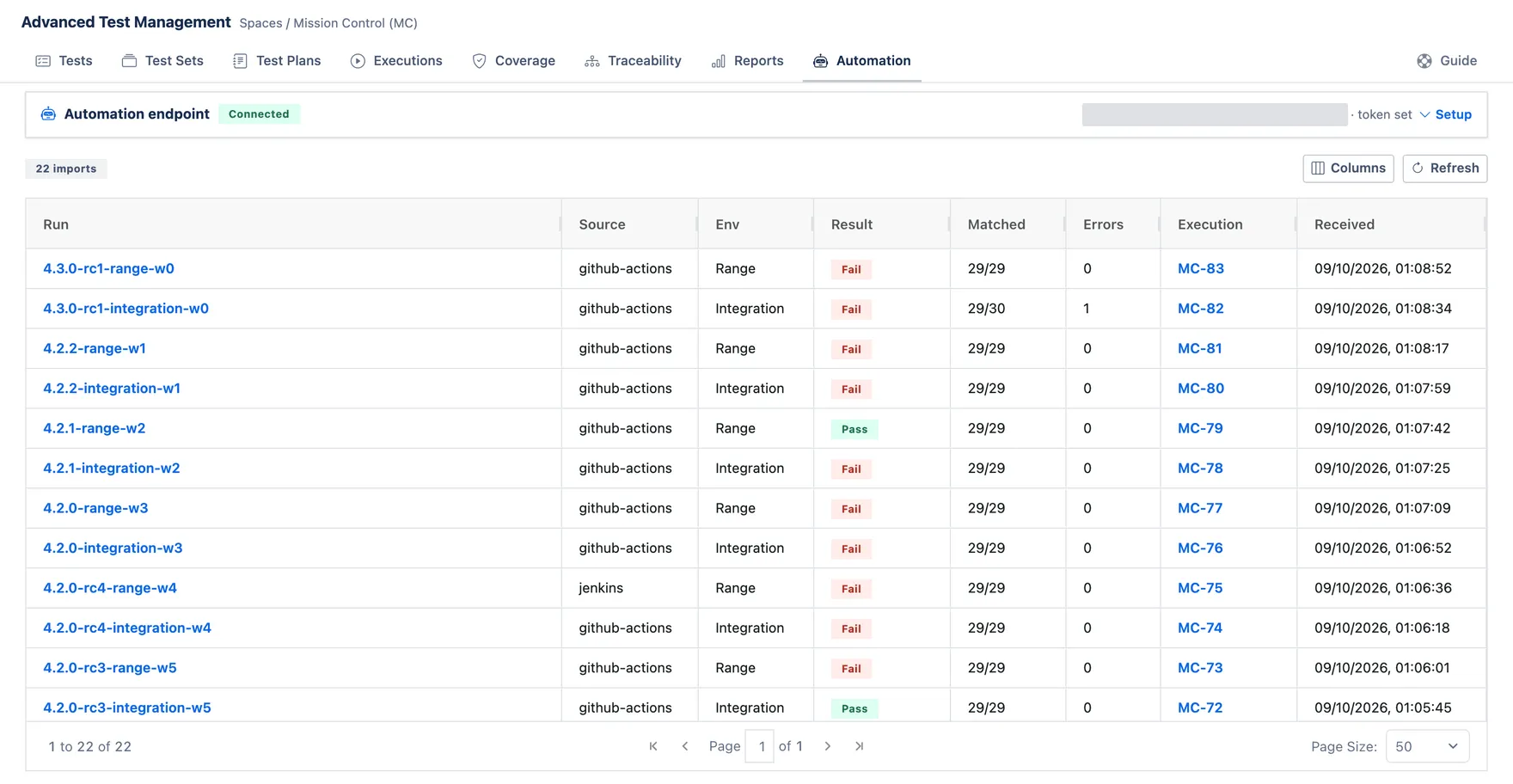Click the Guide lifebuoy icon
This screenshot has height=784, width=1513.
point(1424,61)
